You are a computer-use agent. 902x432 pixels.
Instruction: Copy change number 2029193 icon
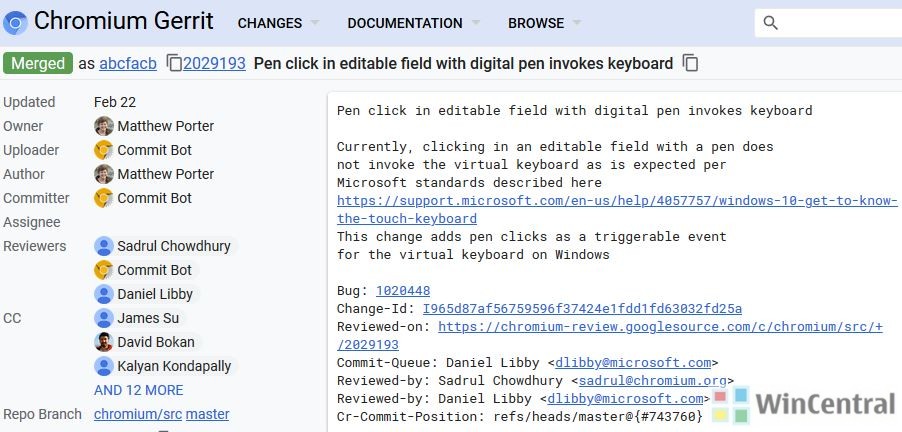175,63
